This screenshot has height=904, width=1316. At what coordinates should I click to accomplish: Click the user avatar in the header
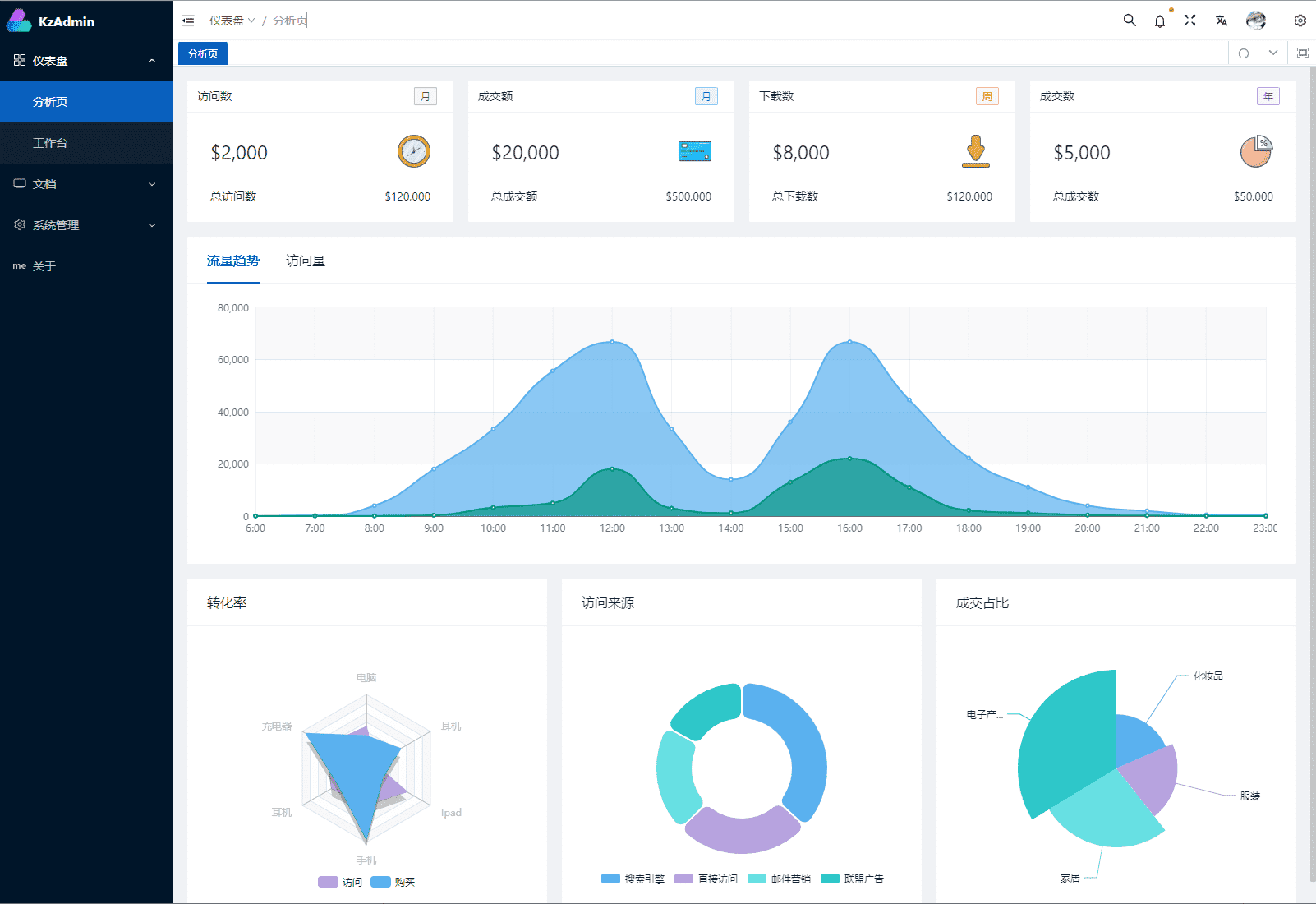coord(1256,20)
